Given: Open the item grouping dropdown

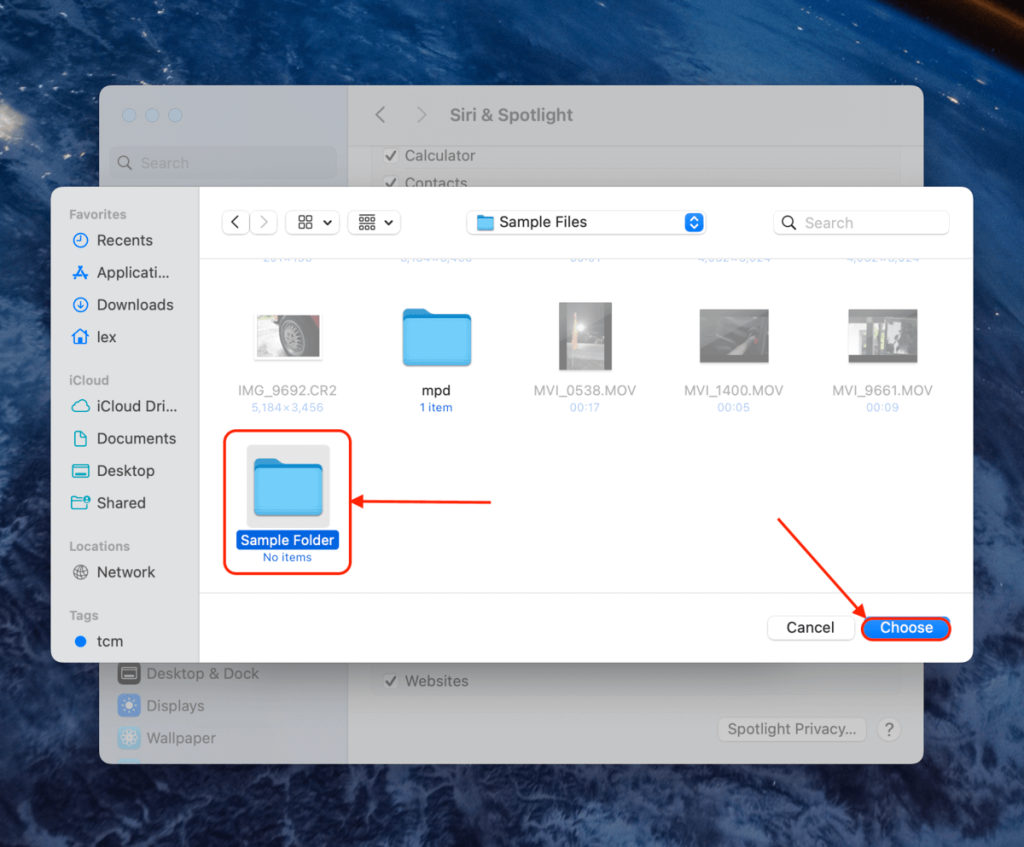Looking at the screenshot, I should (x=374, y=222).
